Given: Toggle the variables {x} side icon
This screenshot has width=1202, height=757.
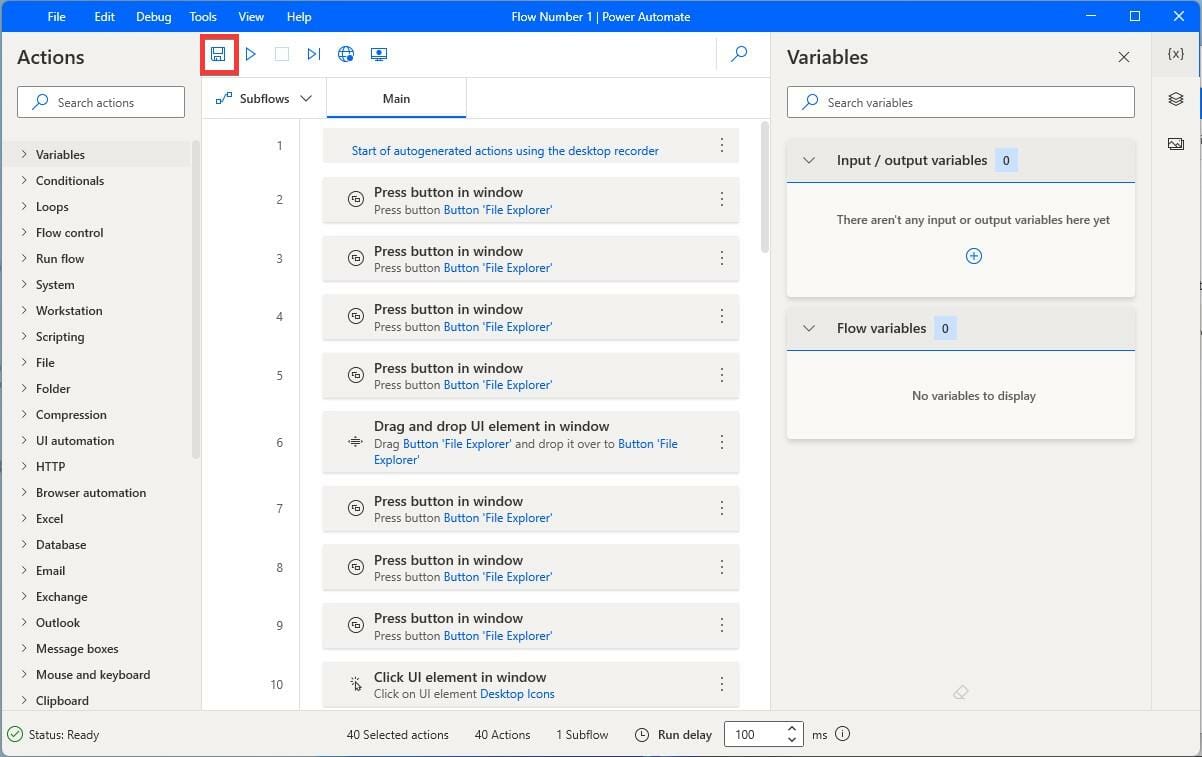Looking at the screenshot, I should 1176,54.
